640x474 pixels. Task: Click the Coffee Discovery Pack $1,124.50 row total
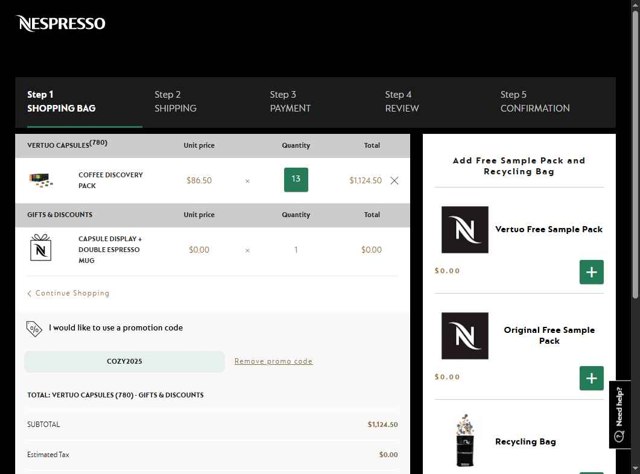(365, 180)
